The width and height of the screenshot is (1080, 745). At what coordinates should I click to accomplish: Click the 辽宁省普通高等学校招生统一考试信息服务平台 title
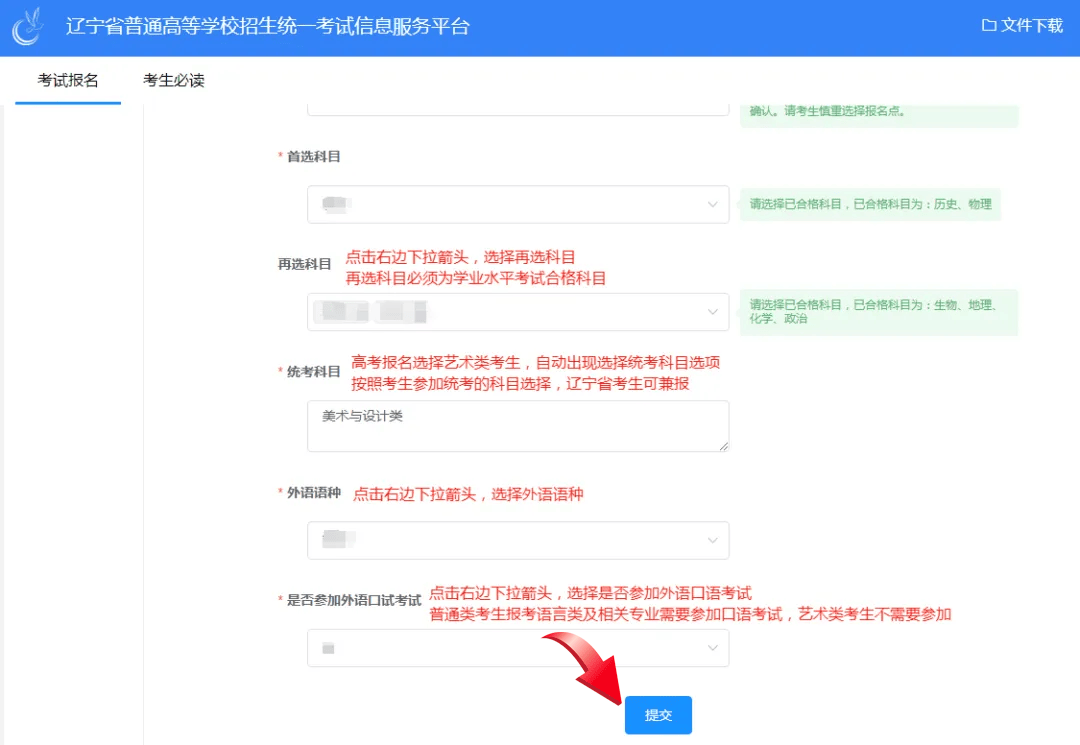coord(267,27)
